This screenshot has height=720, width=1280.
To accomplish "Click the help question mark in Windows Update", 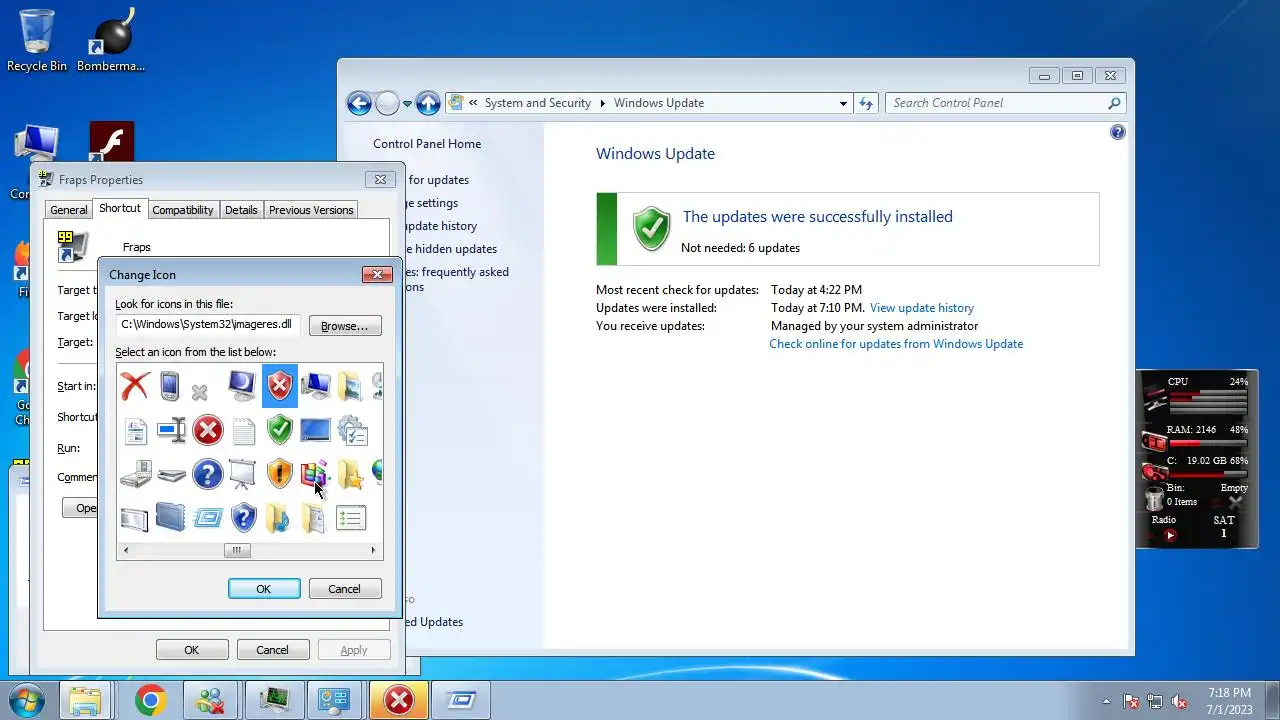I will (x=1118, y=132).
